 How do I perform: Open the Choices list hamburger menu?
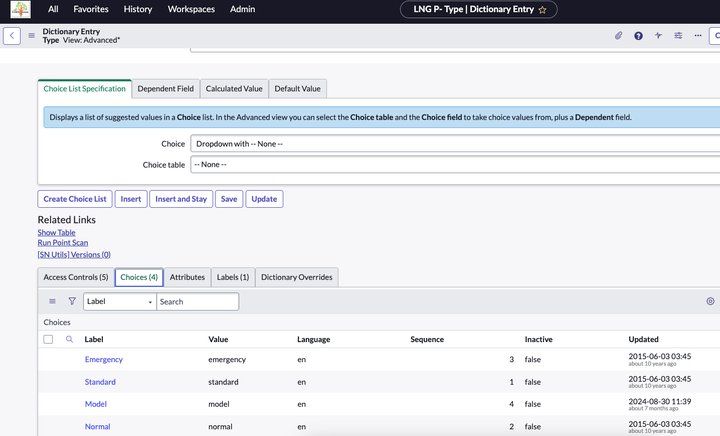52,302
